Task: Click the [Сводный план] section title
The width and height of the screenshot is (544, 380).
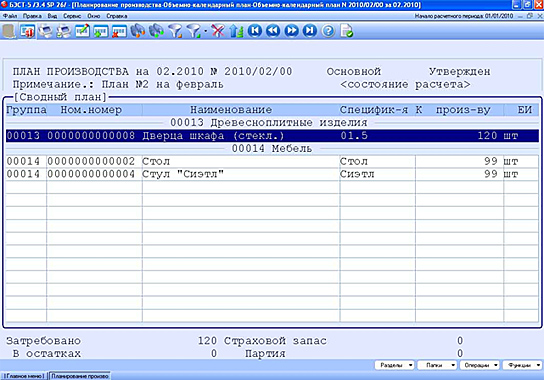Action: click(x=60, y=97)
